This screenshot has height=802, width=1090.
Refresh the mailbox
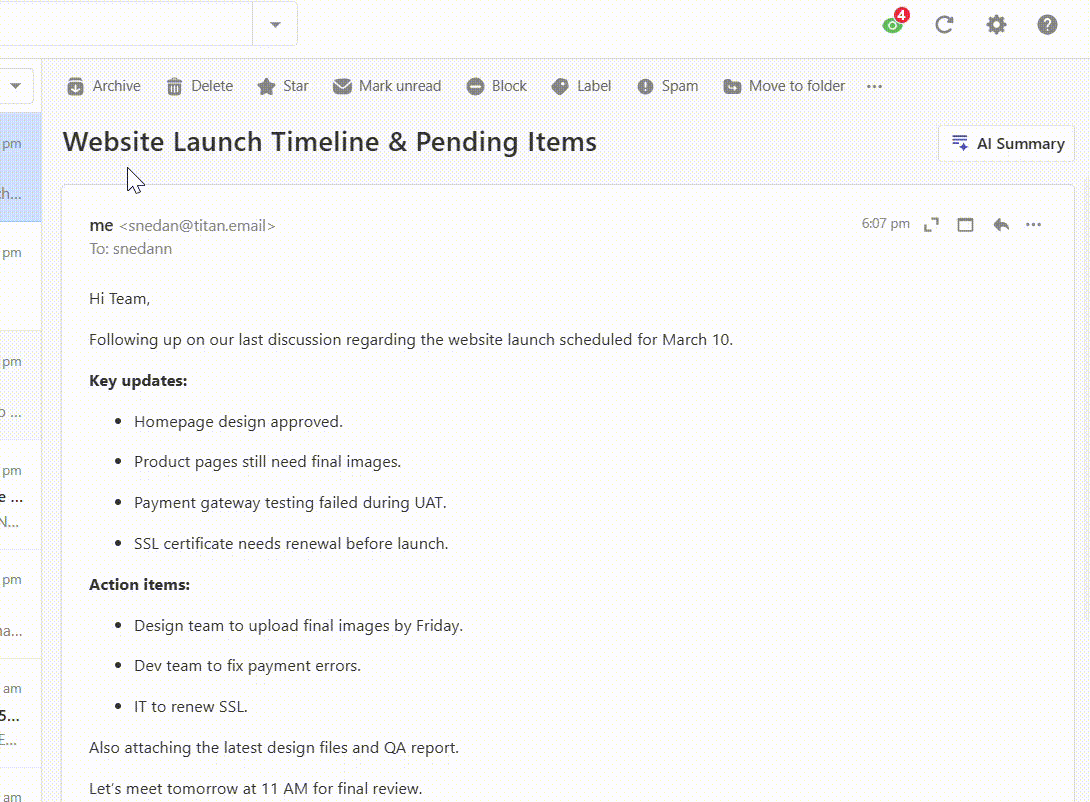tap(944, 25)
